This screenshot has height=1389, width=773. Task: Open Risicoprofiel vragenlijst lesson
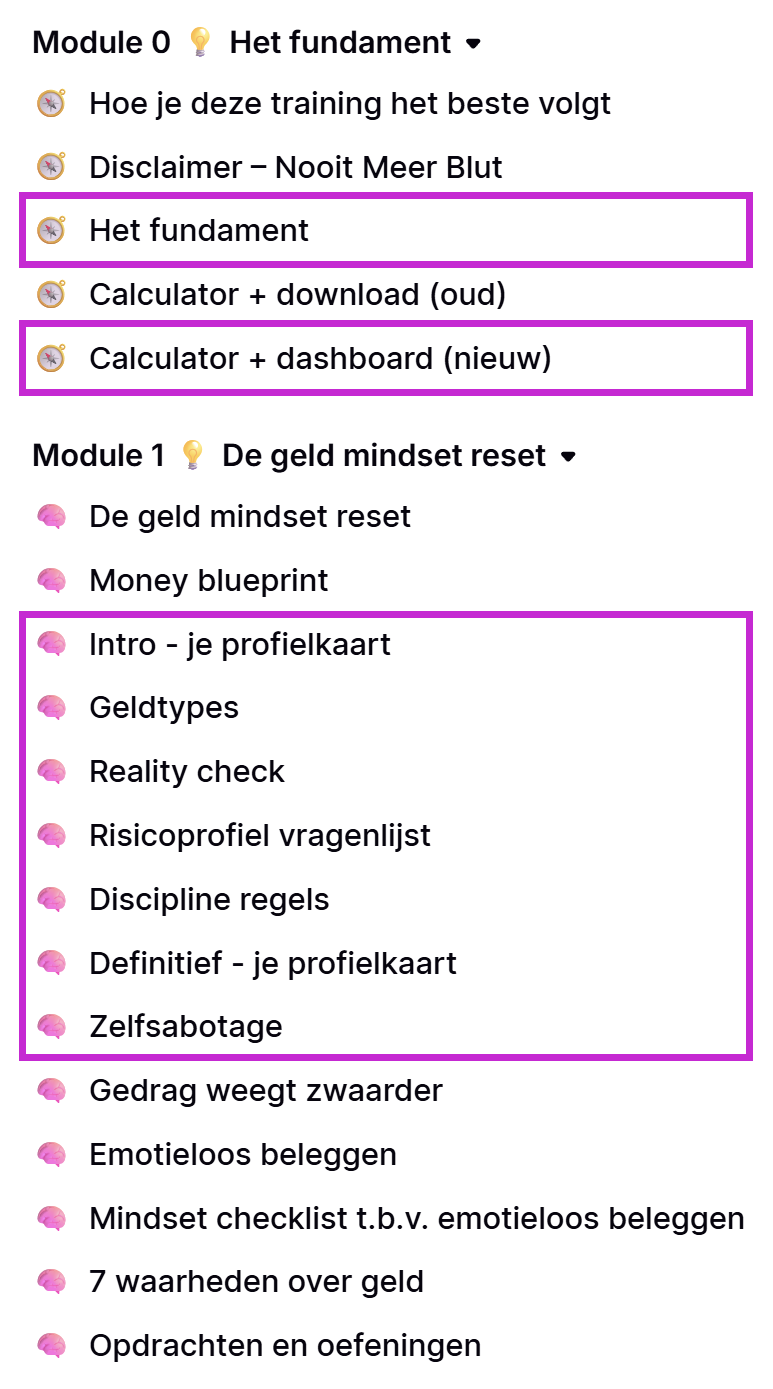pos(260,835)
